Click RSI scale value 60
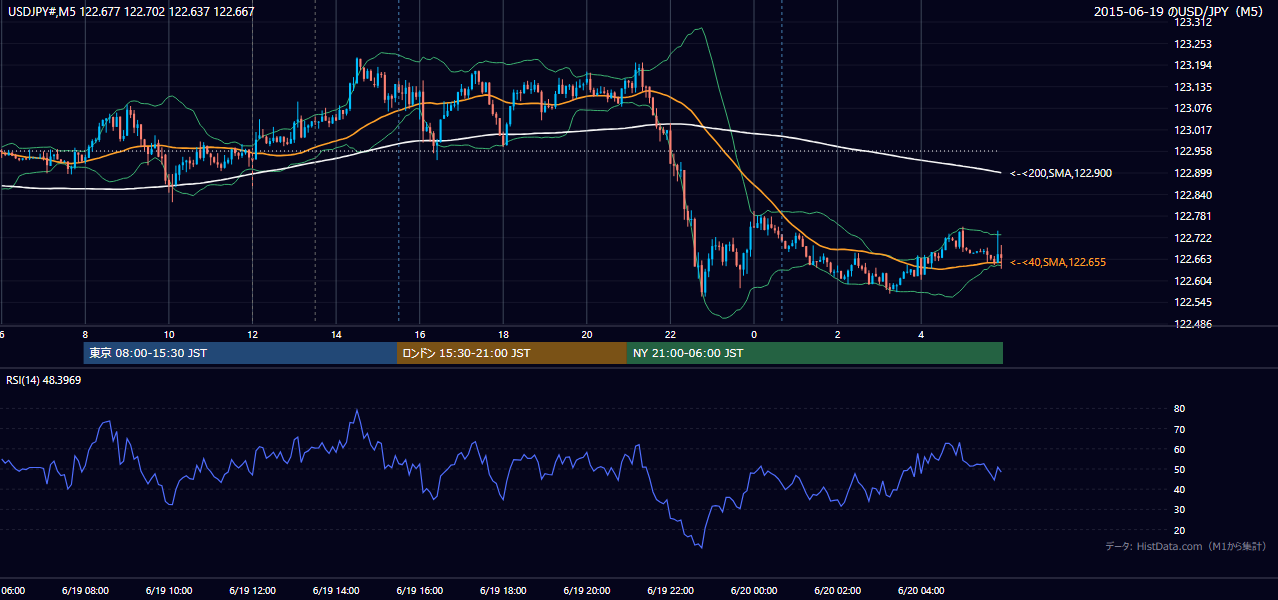 [x=1180, y=449]
